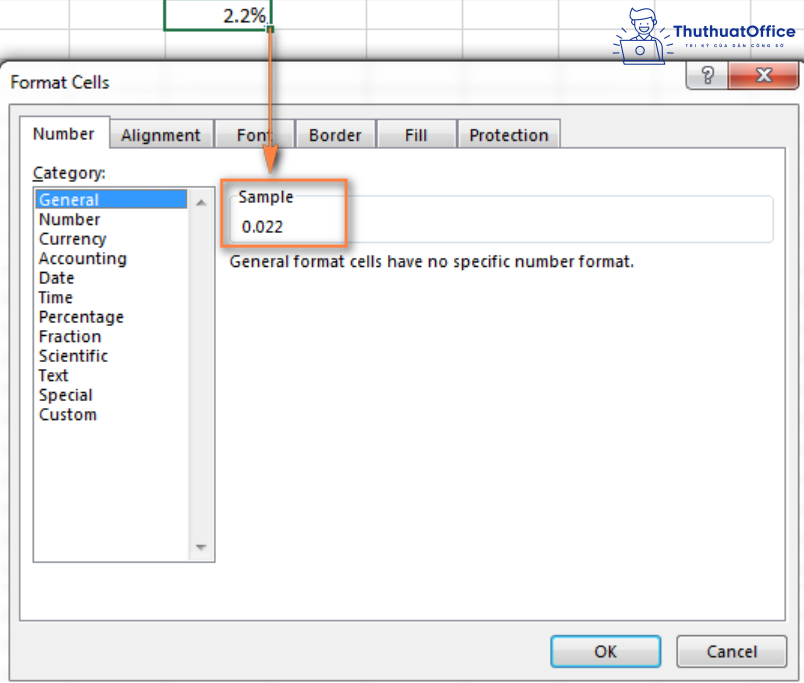The image size is (804, 683).
Task: Click the category list scroll-down arrow
Action: click(200, 547)
